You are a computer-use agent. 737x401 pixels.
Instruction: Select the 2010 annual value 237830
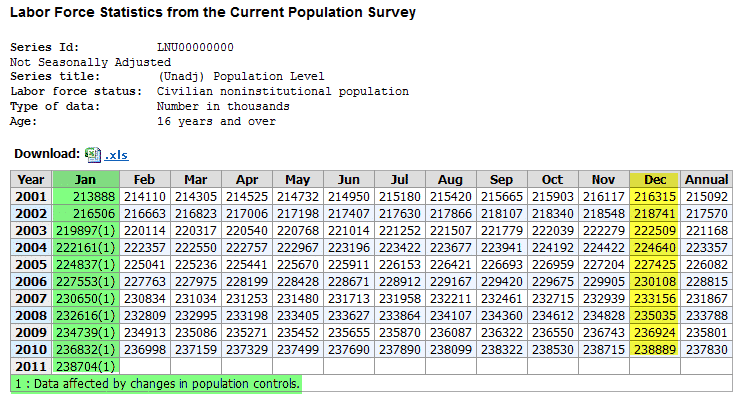click(x=706, y=349)
